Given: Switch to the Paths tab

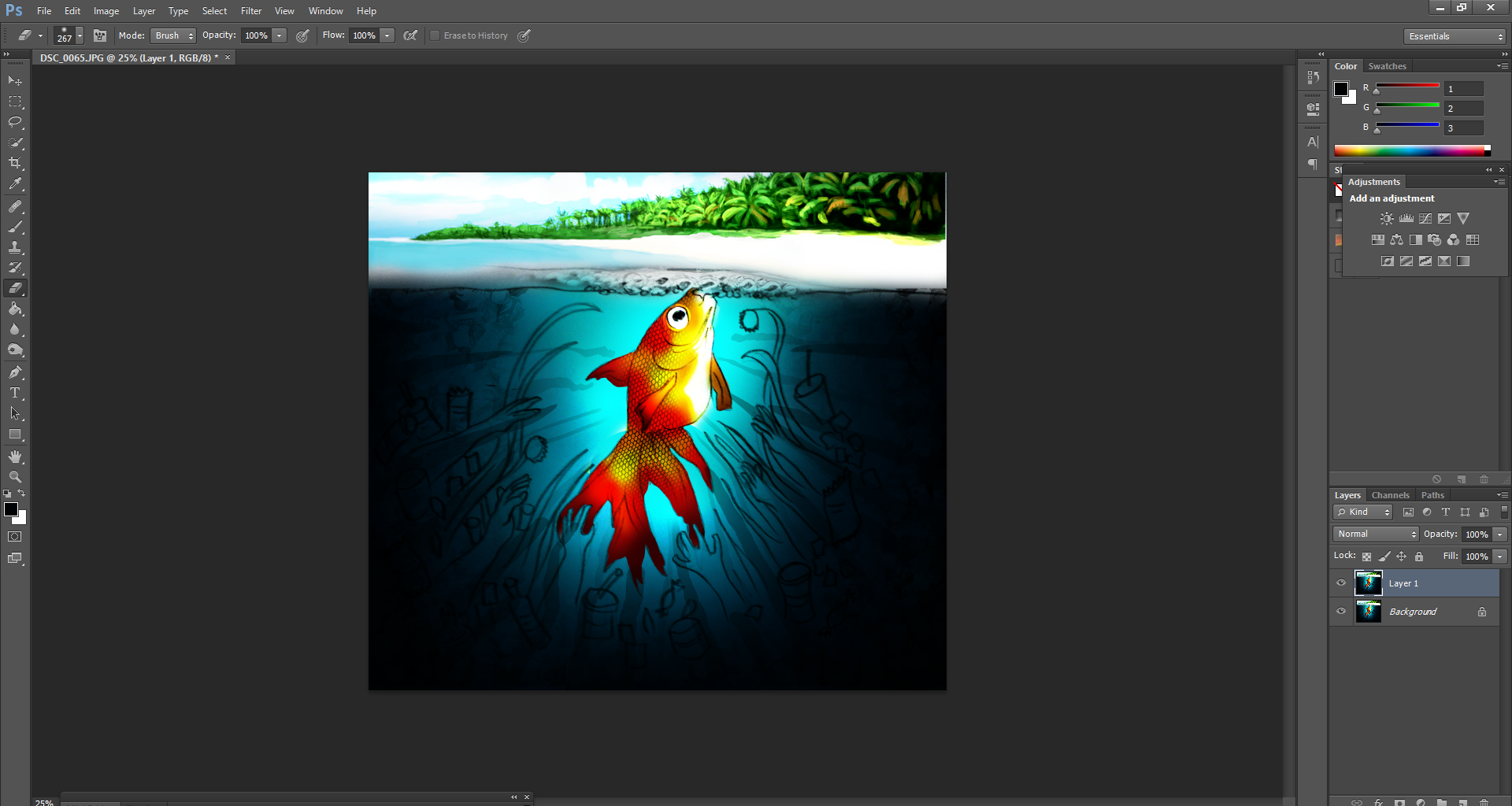Looking at the screenshot, I should click(1432, 495).
